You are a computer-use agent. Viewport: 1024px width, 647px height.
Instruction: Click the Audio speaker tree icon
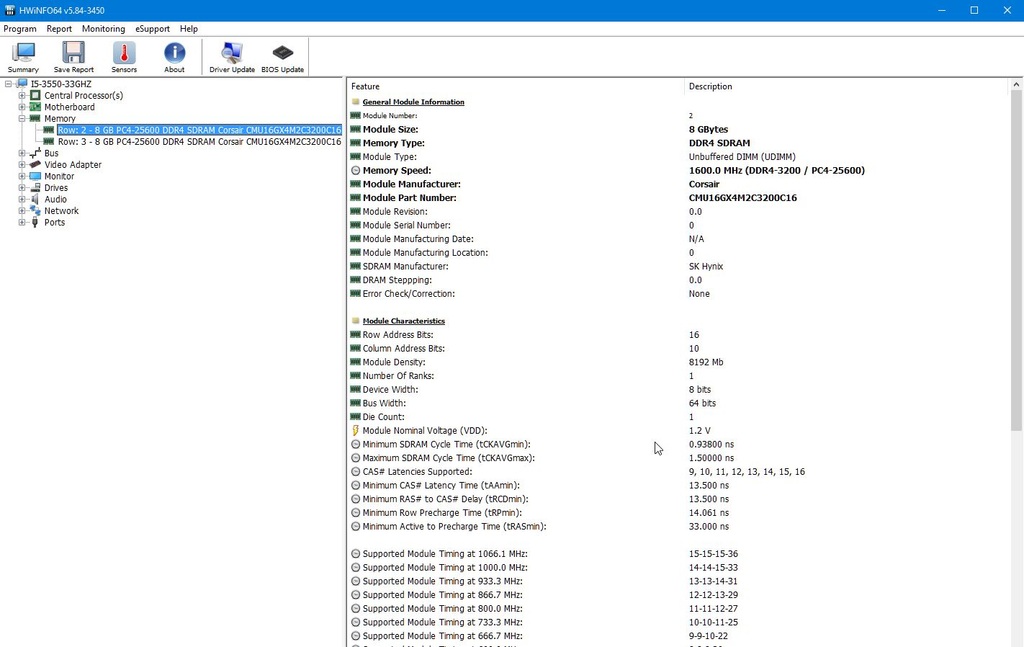click(35, 199)
